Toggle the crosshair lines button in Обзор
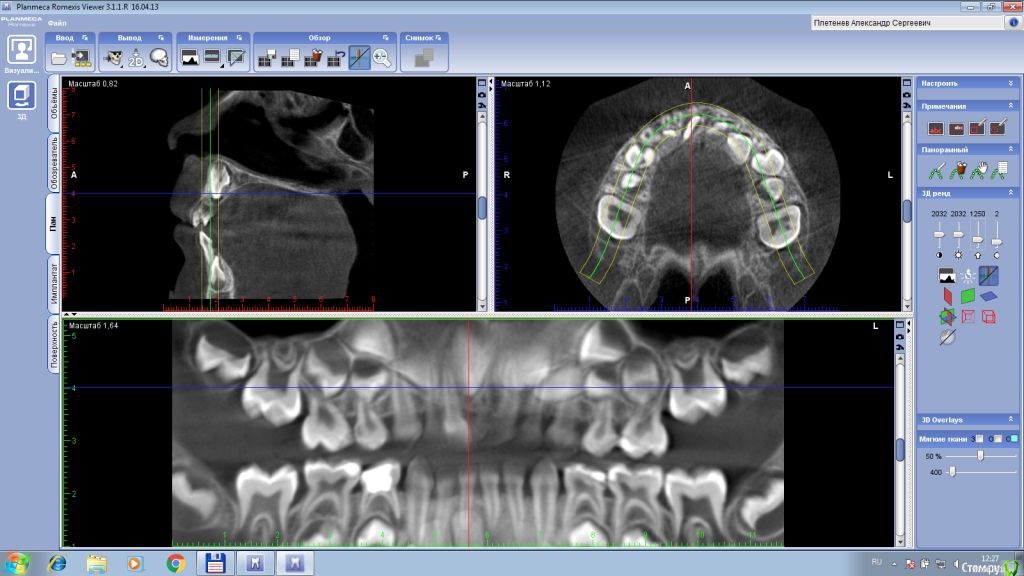1024x576 pixels. [358, 59]
